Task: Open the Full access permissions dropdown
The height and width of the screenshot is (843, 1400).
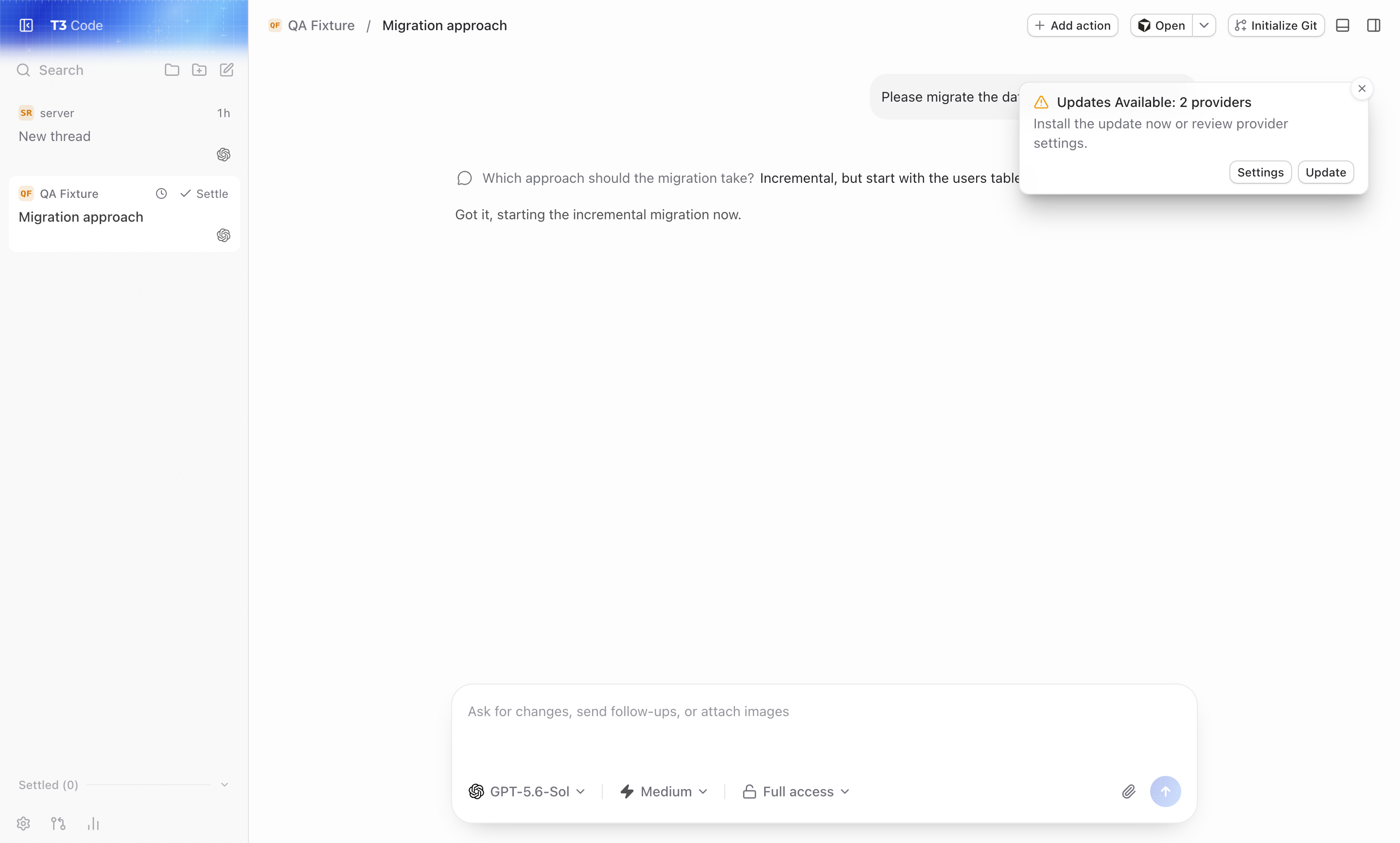Action: [796, 791]
